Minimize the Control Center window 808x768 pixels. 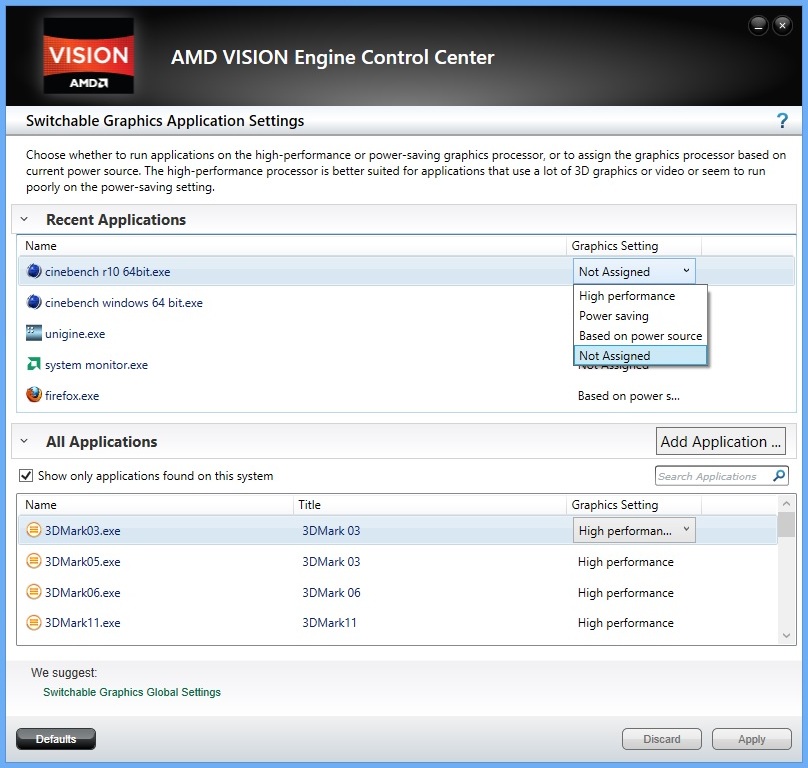point(758,25)
